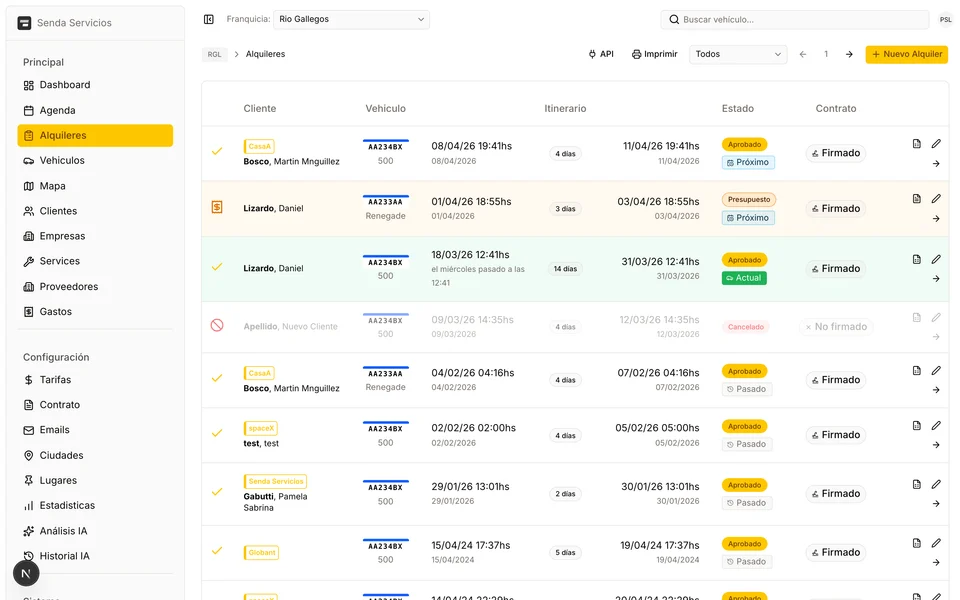Click edit pencil icon for first Bosco rental

[x=936, y=144]
